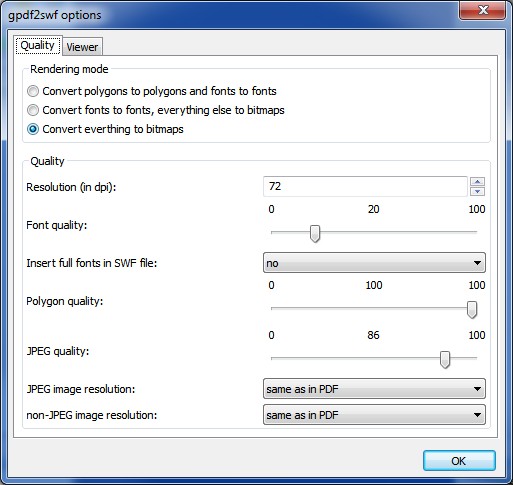Click the Resolution (in dpi) label

pyautogui.click(x=71, y=187)
